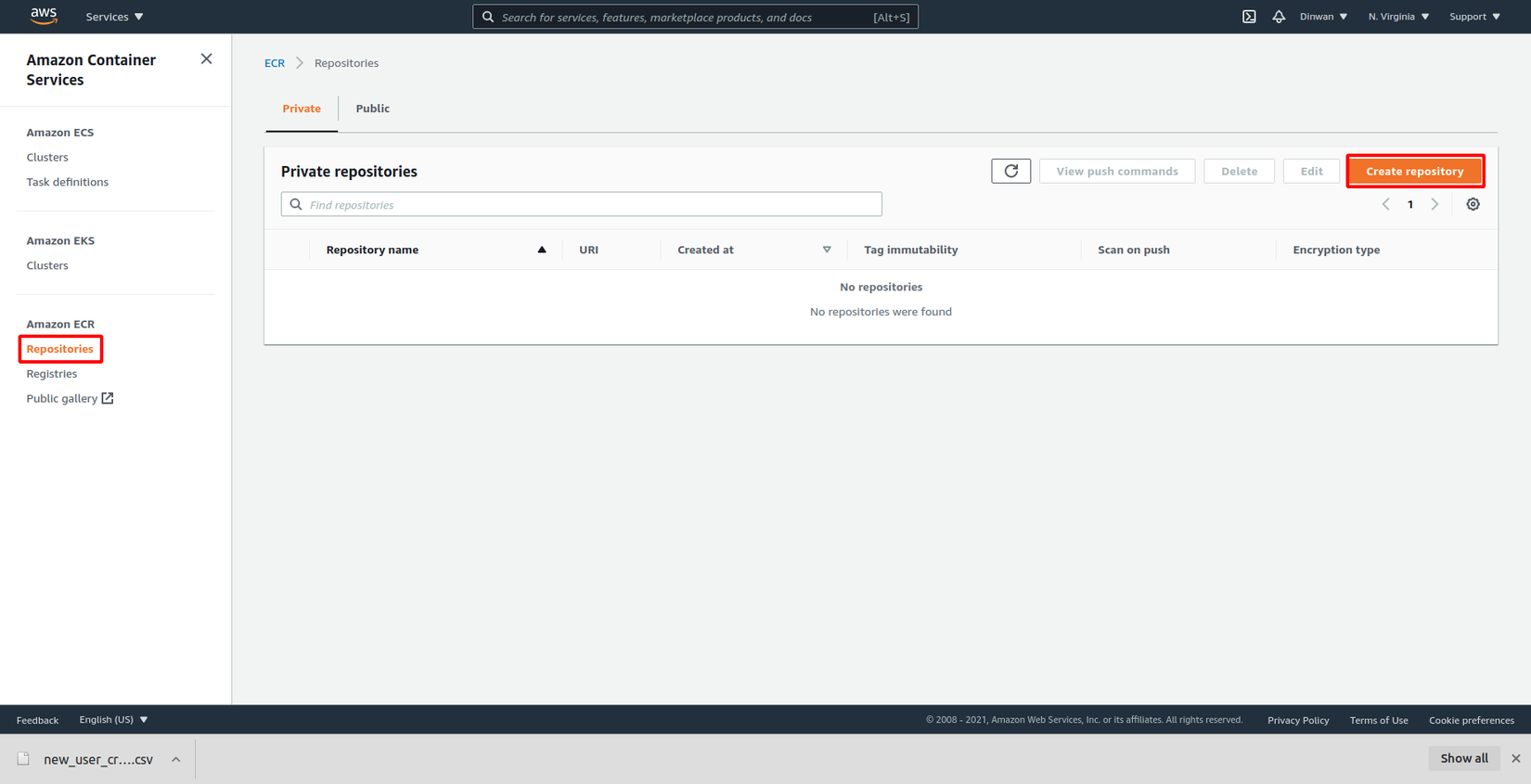Open Privacy Policy link
Viewport: 1531px width, 784px height.
1298,720
